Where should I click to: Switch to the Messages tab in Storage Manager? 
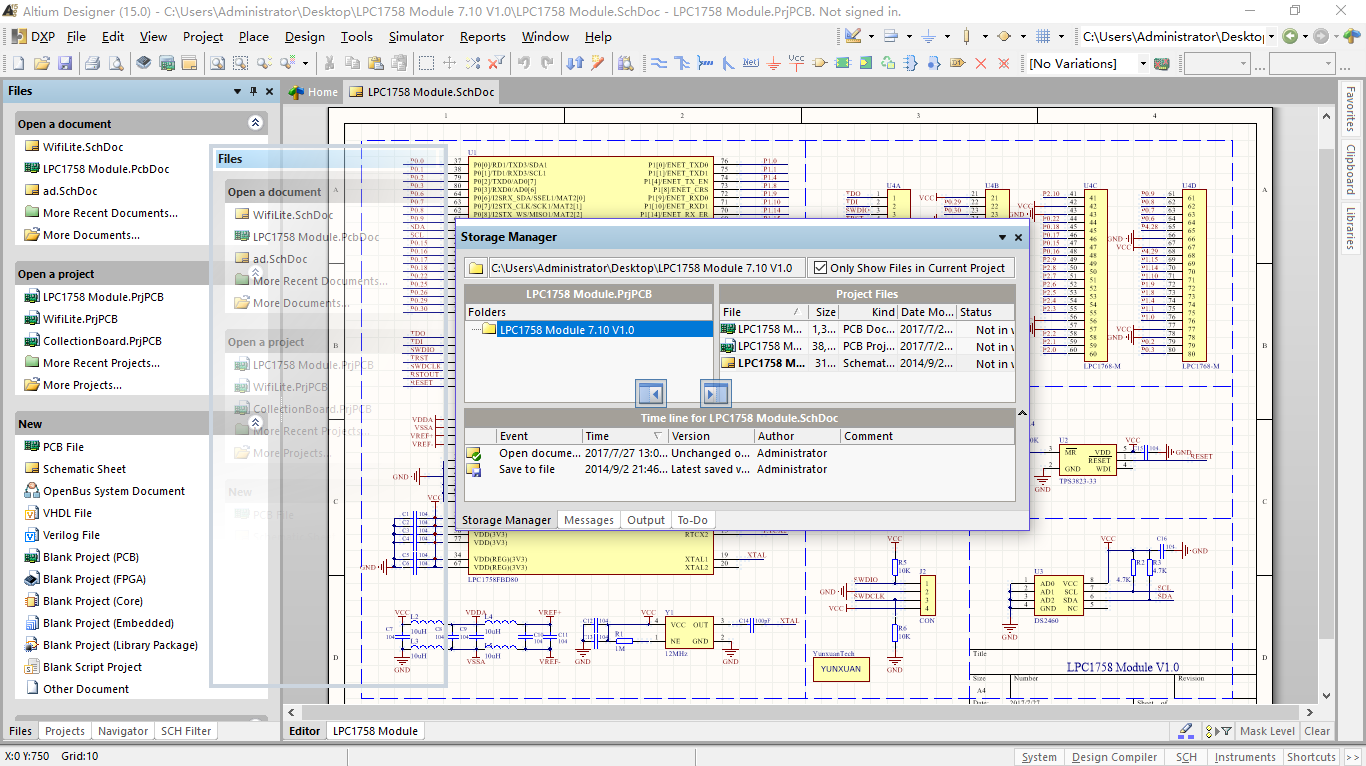pos(589,520)
